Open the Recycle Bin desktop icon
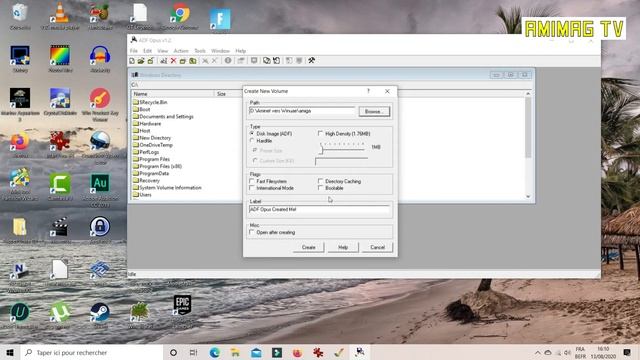This screenshot has height=360, width=640. (x=20, y=16)
